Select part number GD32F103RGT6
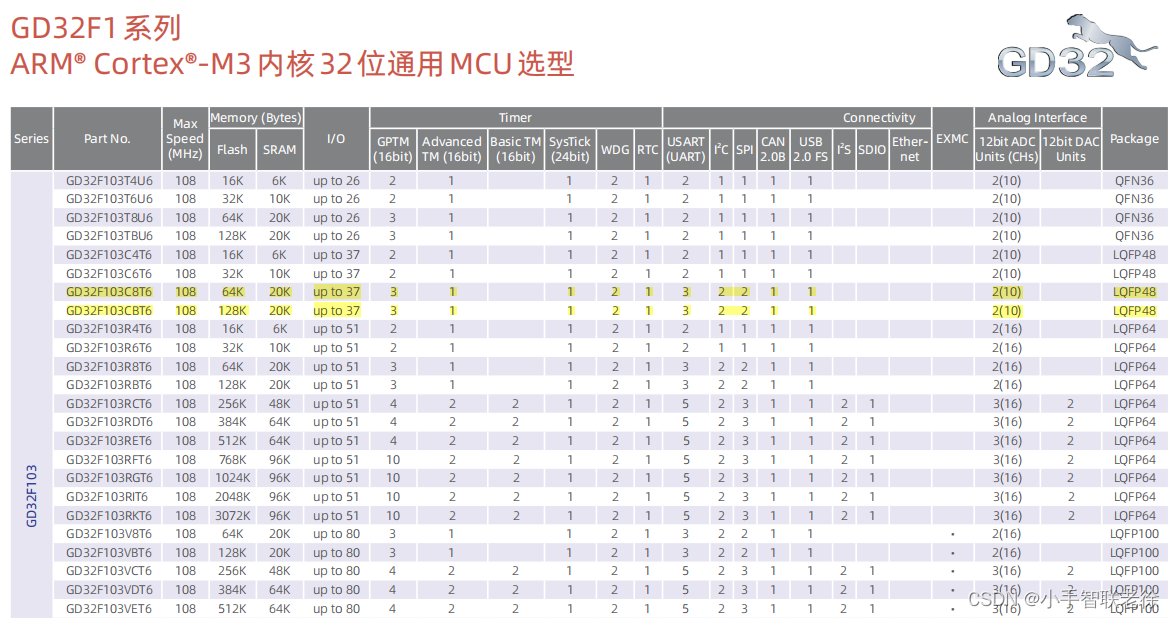This screenshot has height=618, width=1175. click(109, 477)
